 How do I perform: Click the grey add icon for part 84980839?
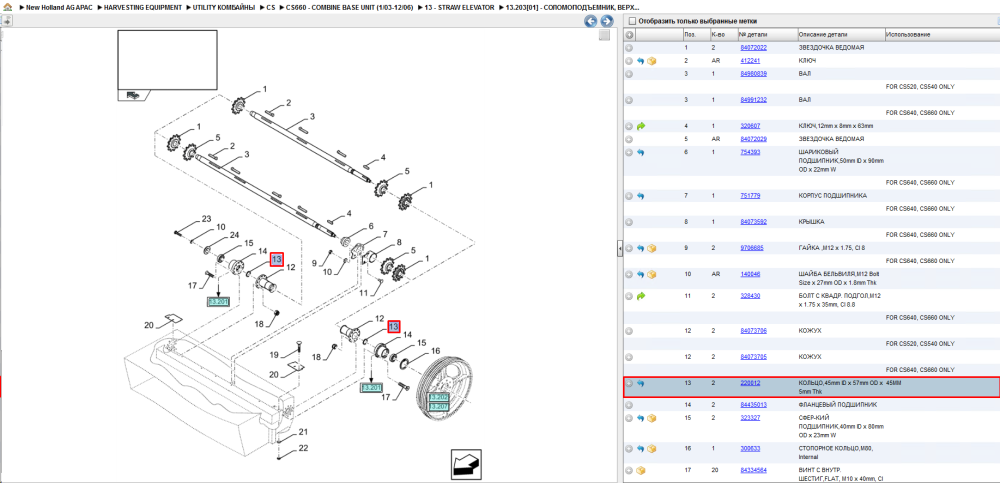tap(629, 74)
